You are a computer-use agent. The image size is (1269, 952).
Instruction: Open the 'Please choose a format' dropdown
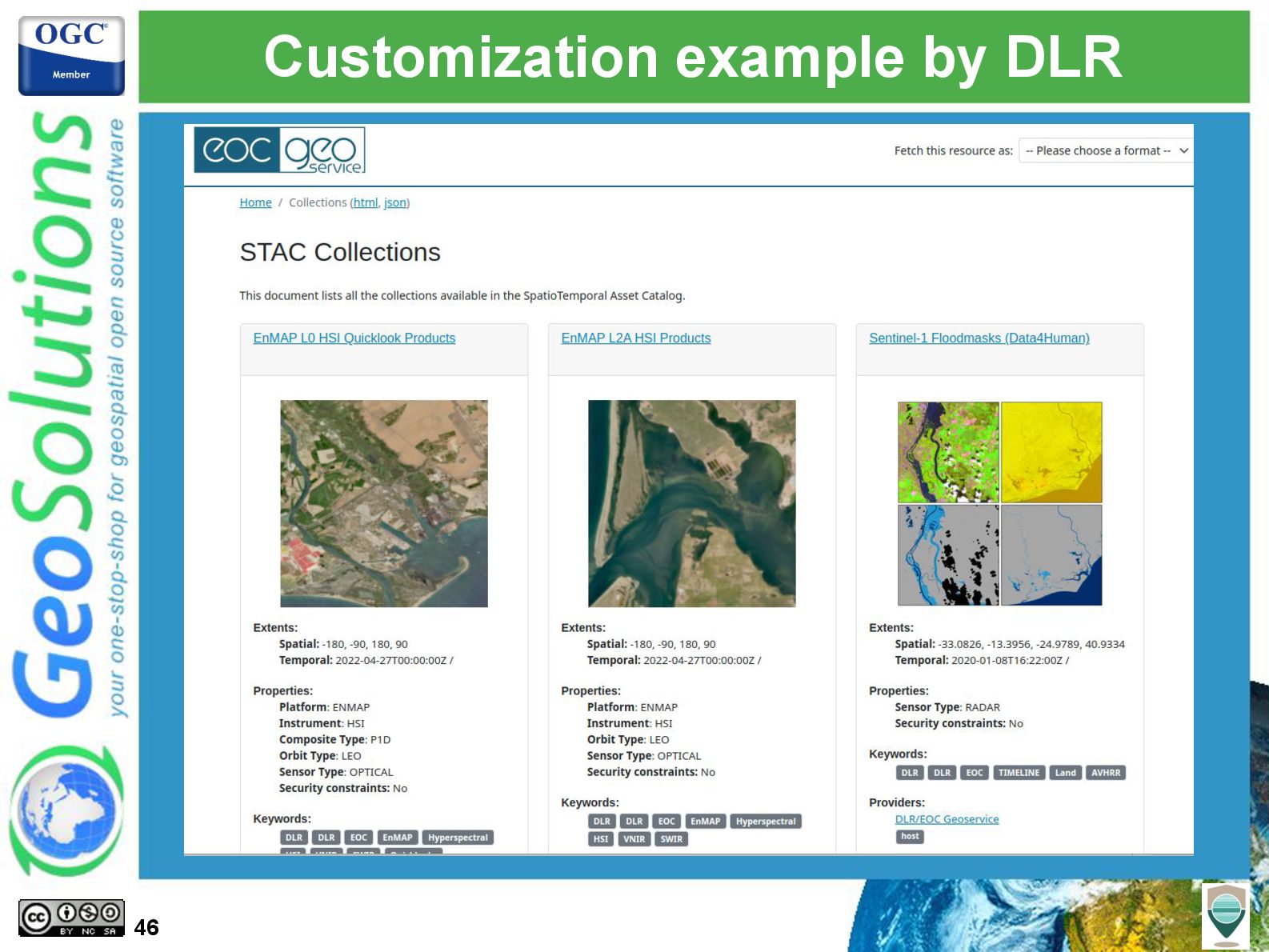tap(1106, 150)
